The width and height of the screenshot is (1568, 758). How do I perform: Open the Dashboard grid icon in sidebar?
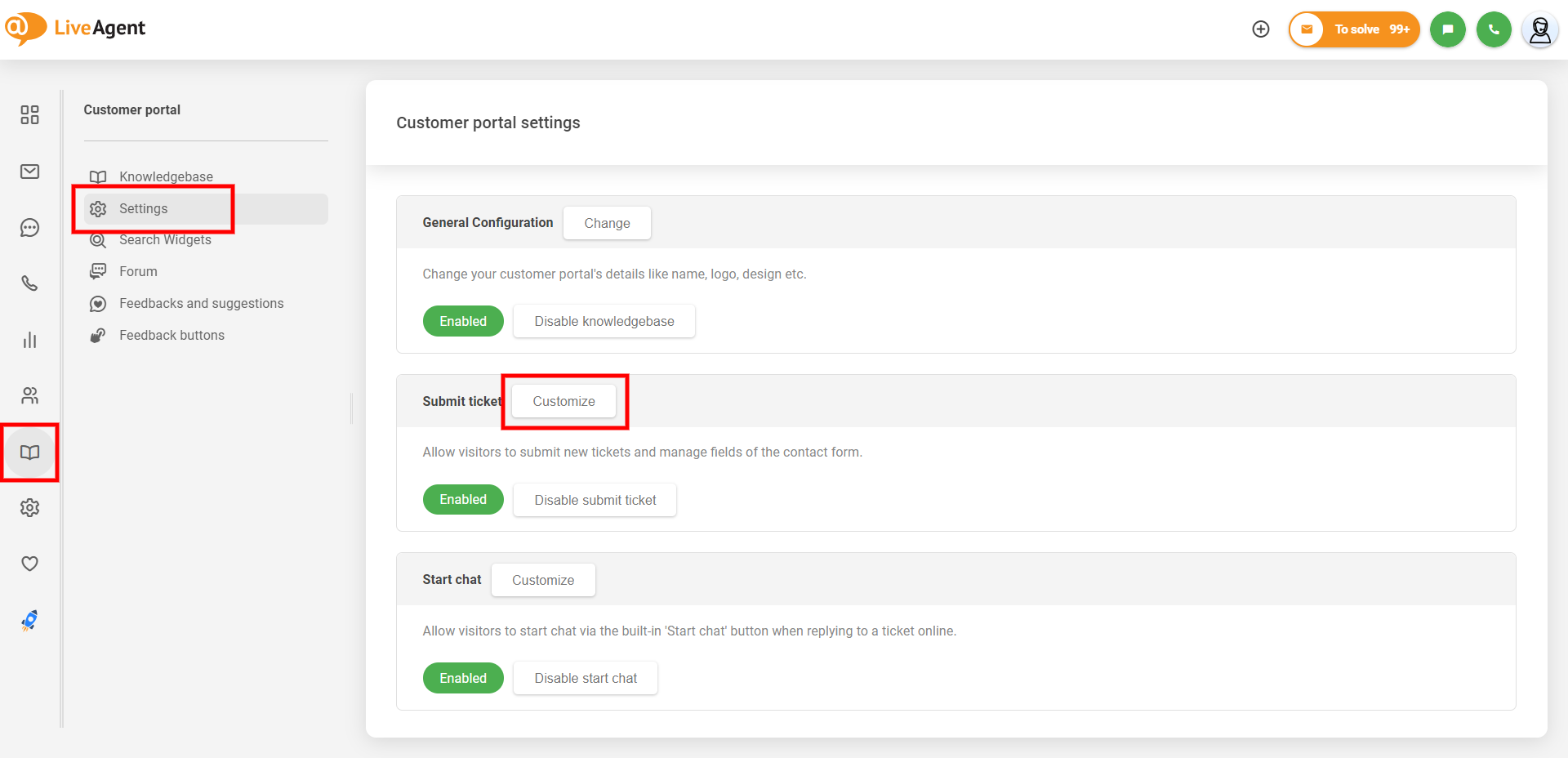click(29, 115)
